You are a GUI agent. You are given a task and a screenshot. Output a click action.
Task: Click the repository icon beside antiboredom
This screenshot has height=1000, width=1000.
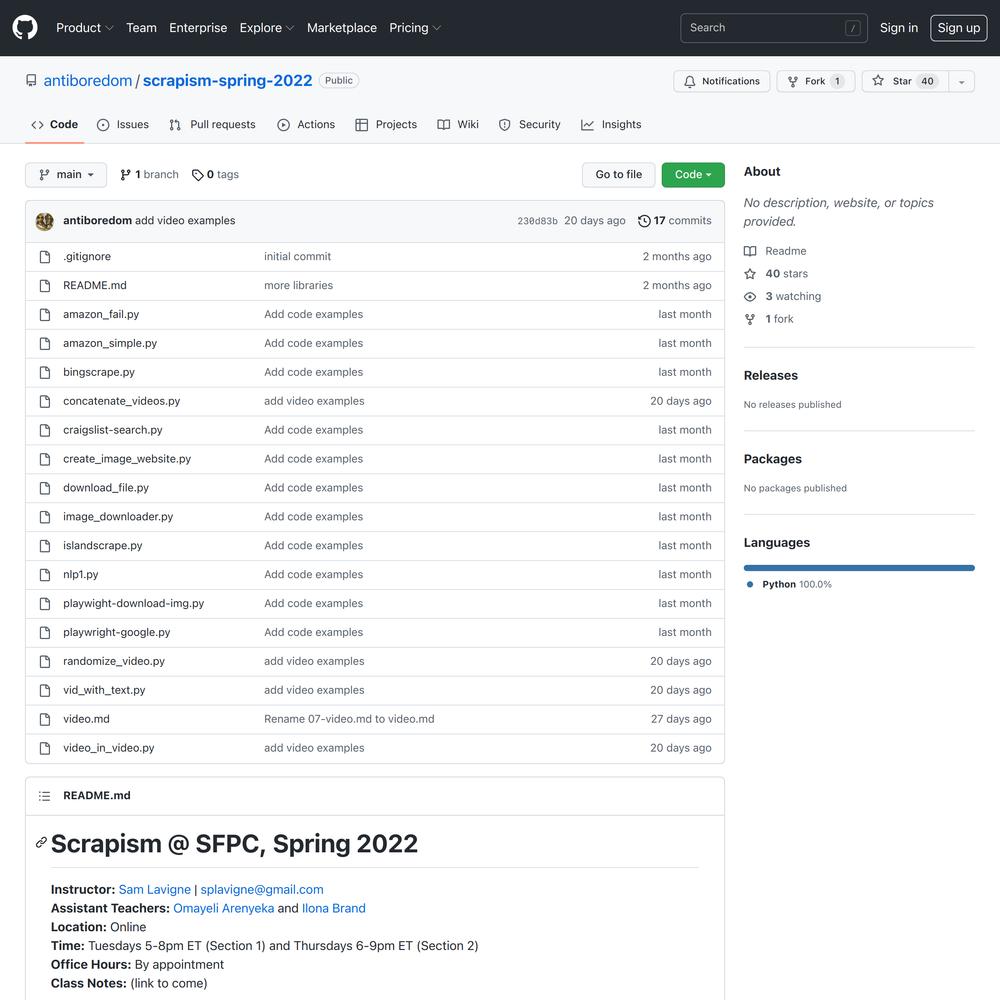point(31,80)
